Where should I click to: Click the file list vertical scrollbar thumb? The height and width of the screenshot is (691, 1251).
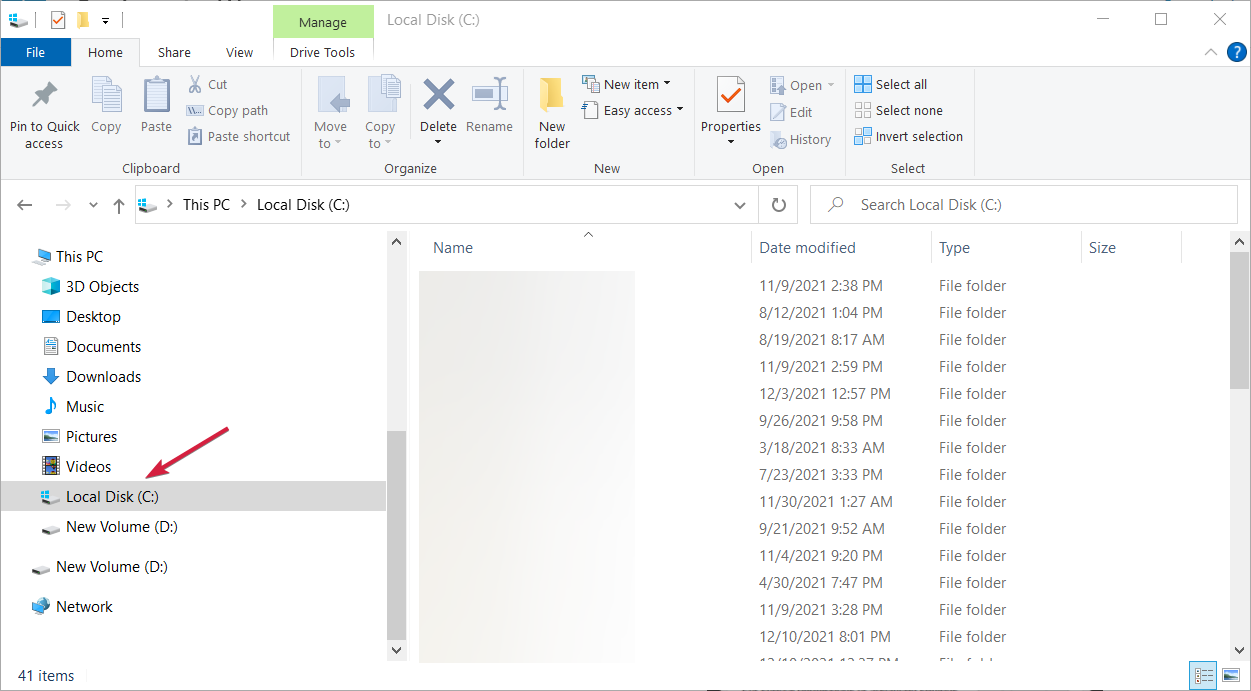(1240, 322)
